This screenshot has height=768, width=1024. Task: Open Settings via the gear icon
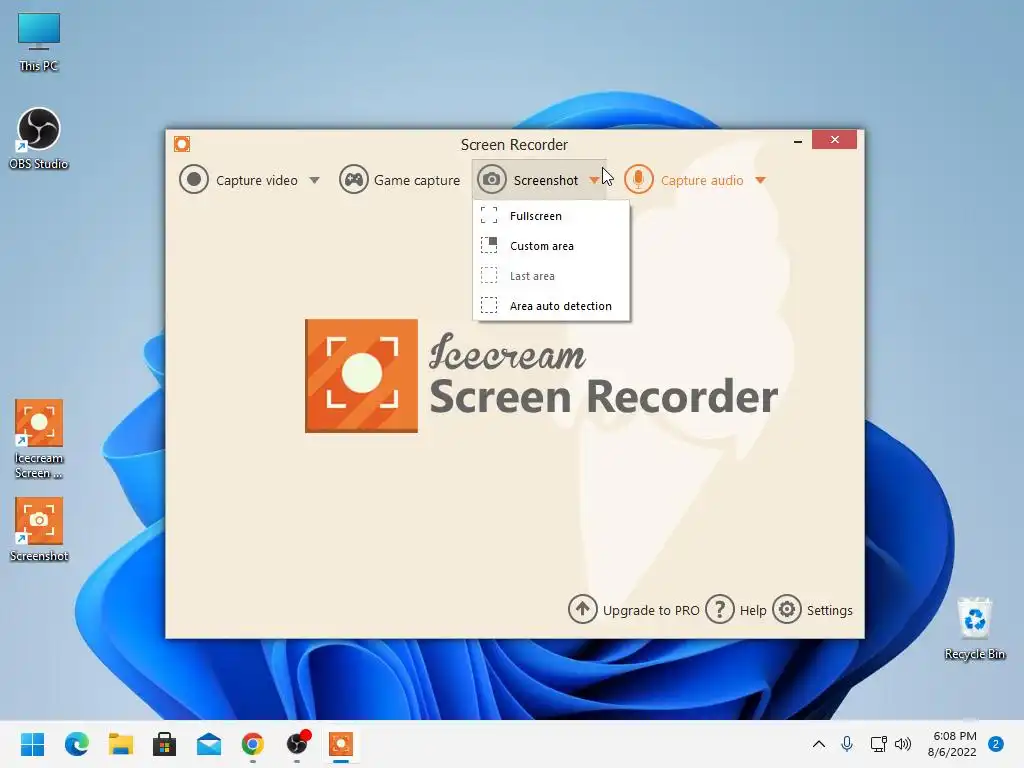[786, 609]
